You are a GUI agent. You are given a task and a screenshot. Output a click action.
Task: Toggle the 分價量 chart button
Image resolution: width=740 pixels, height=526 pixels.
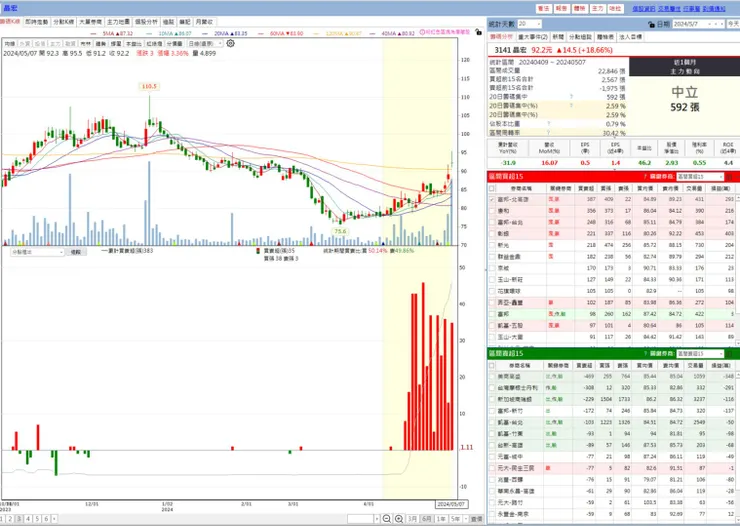(x=174, y=43)
